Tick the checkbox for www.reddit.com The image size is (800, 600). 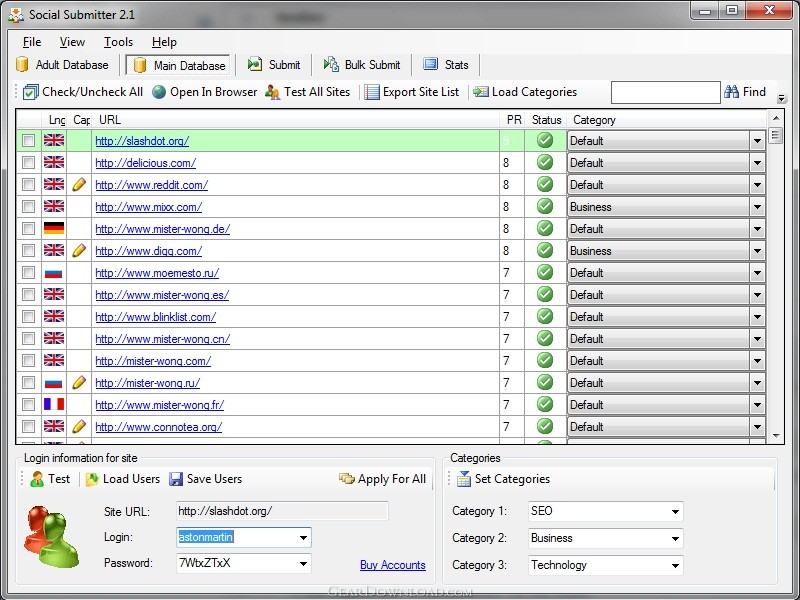[29, 185]
